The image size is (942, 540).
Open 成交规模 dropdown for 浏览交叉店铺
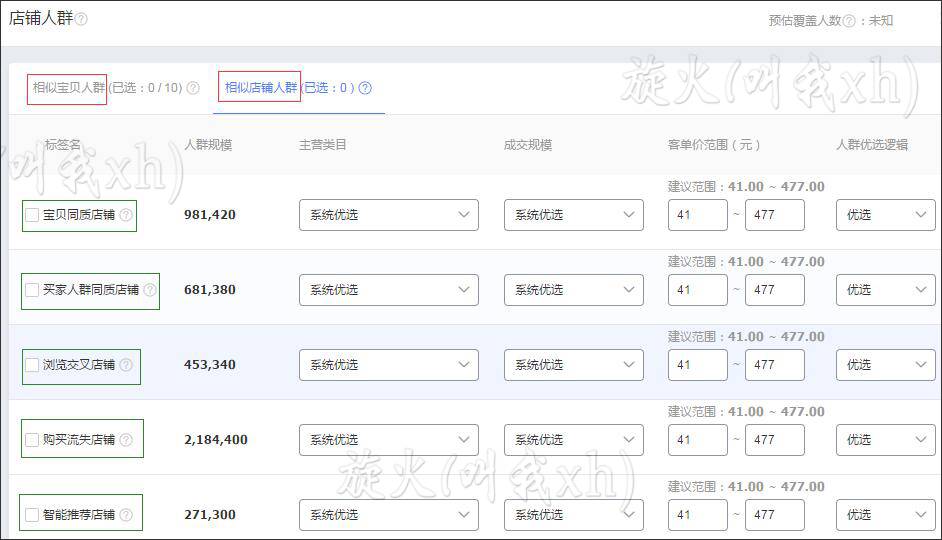(x=574, y=365)
